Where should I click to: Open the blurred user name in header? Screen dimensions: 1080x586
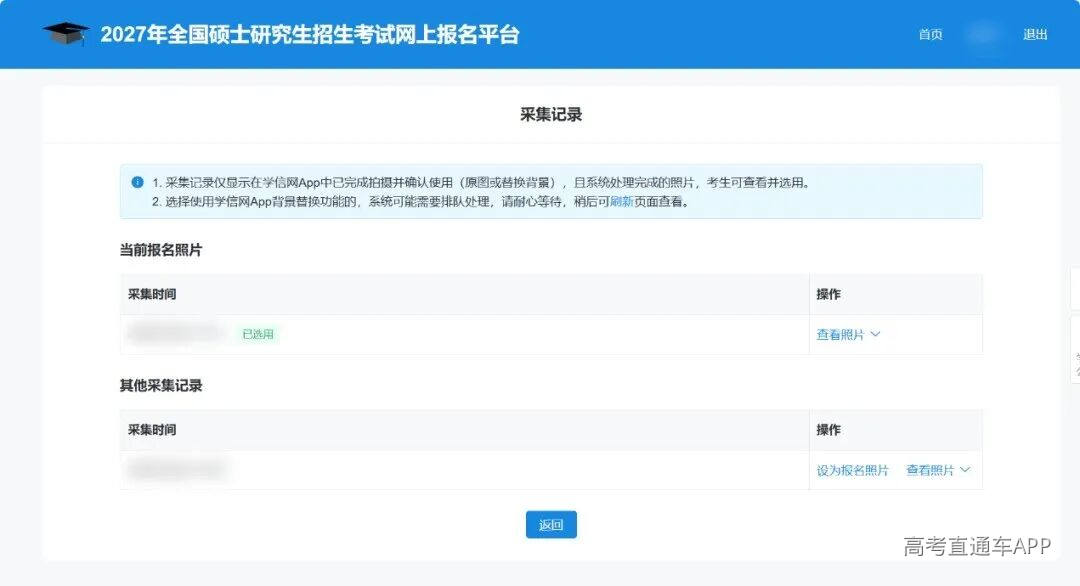point(983,34)
